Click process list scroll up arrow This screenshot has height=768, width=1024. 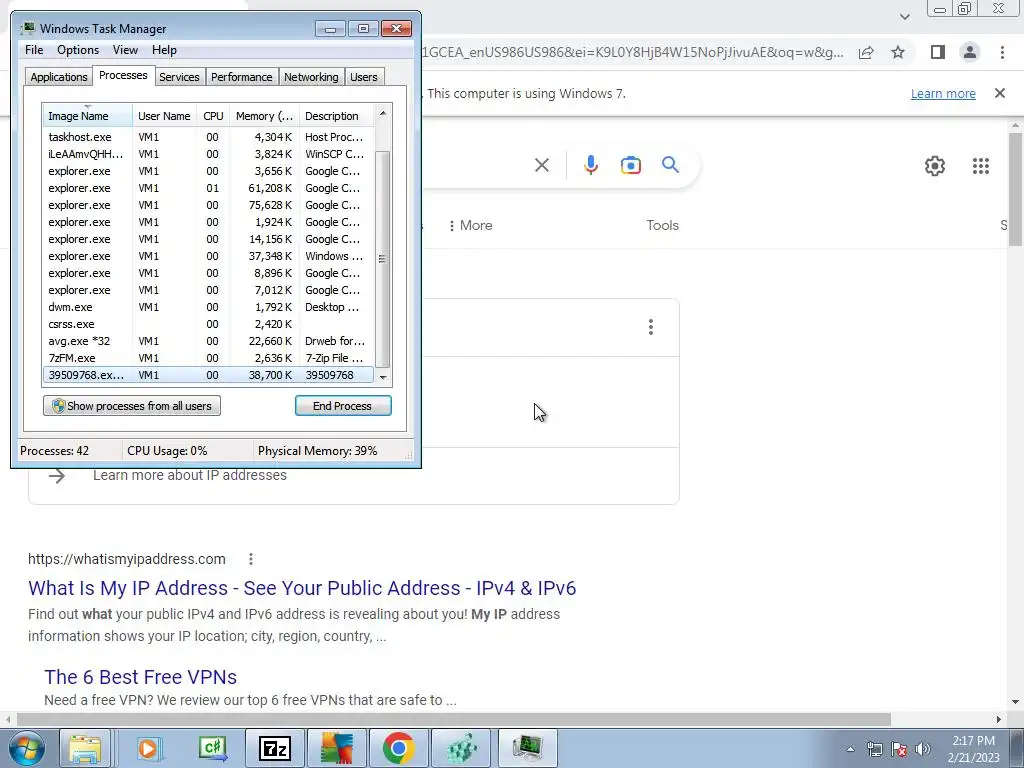pos(383,114)
